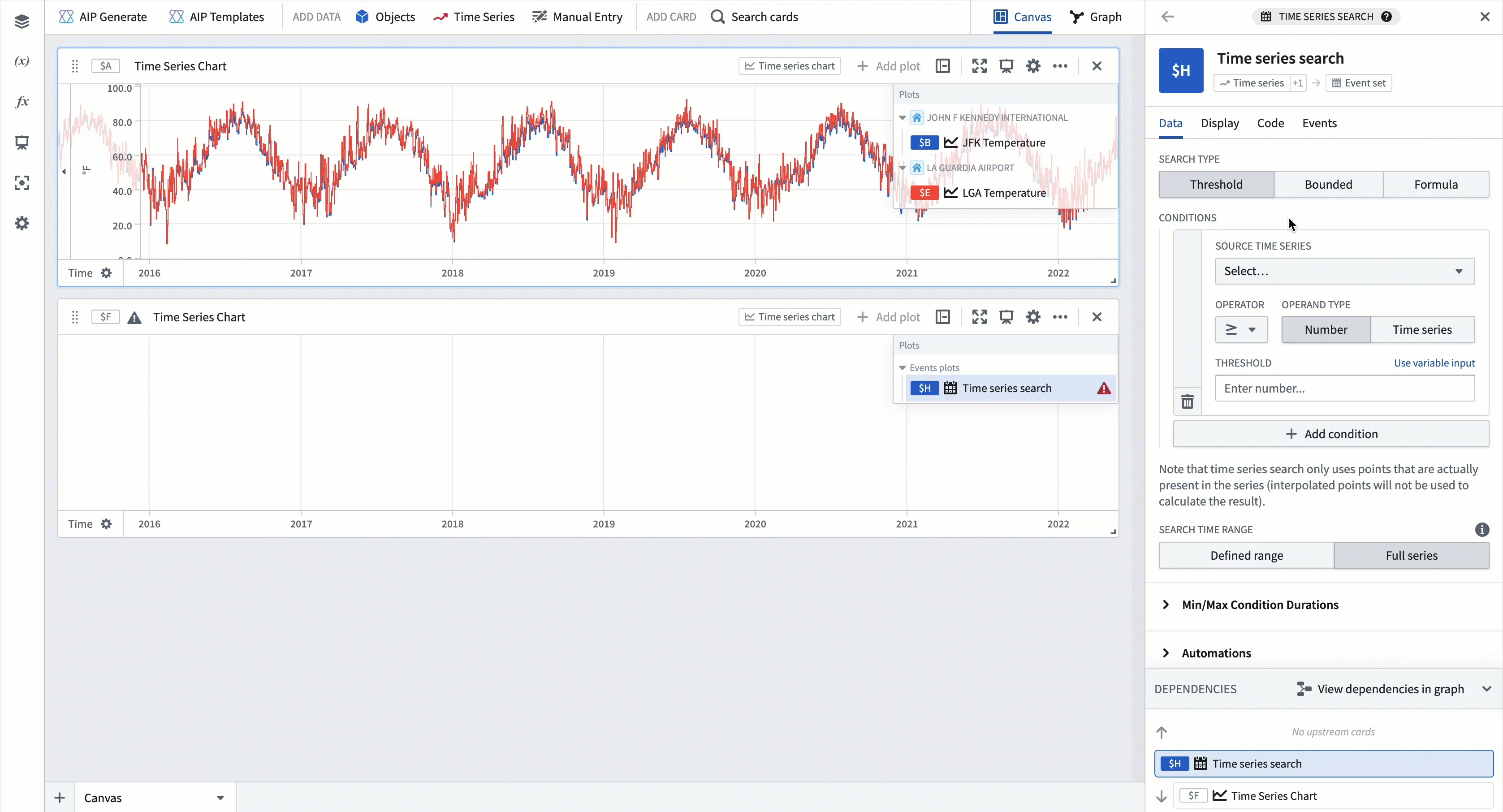This screenshot has height=812, width=1503.
Task: Click the layers icon at top of sidebar
Action: tap(22, 22)
